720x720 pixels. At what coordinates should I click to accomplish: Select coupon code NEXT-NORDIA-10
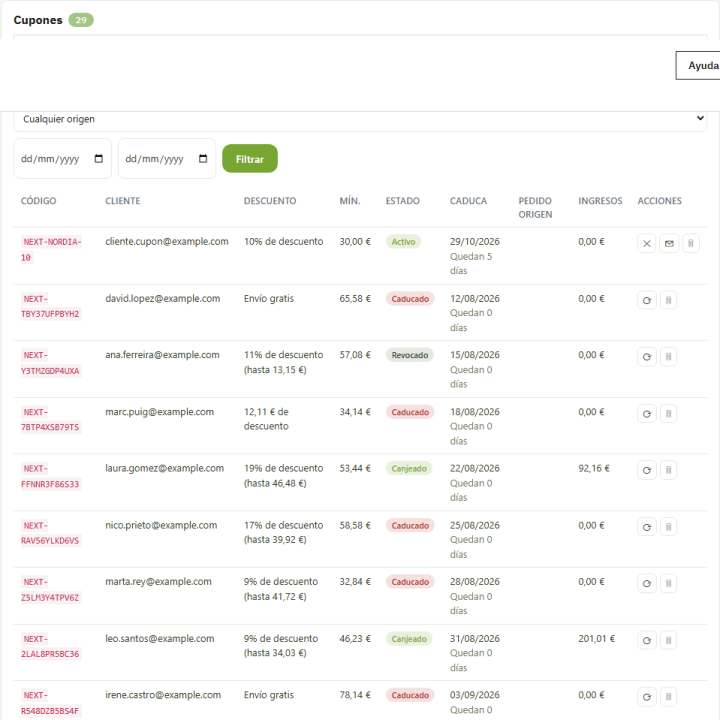(51, 250)
